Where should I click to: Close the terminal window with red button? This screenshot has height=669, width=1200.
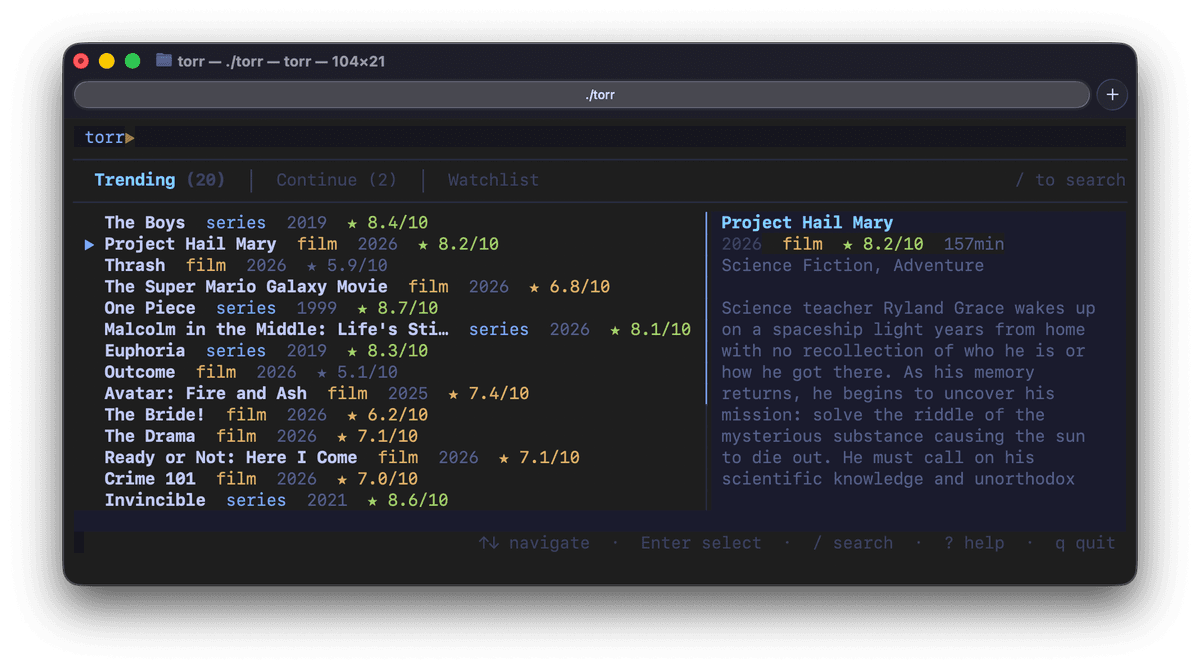(x=81, y=61)
